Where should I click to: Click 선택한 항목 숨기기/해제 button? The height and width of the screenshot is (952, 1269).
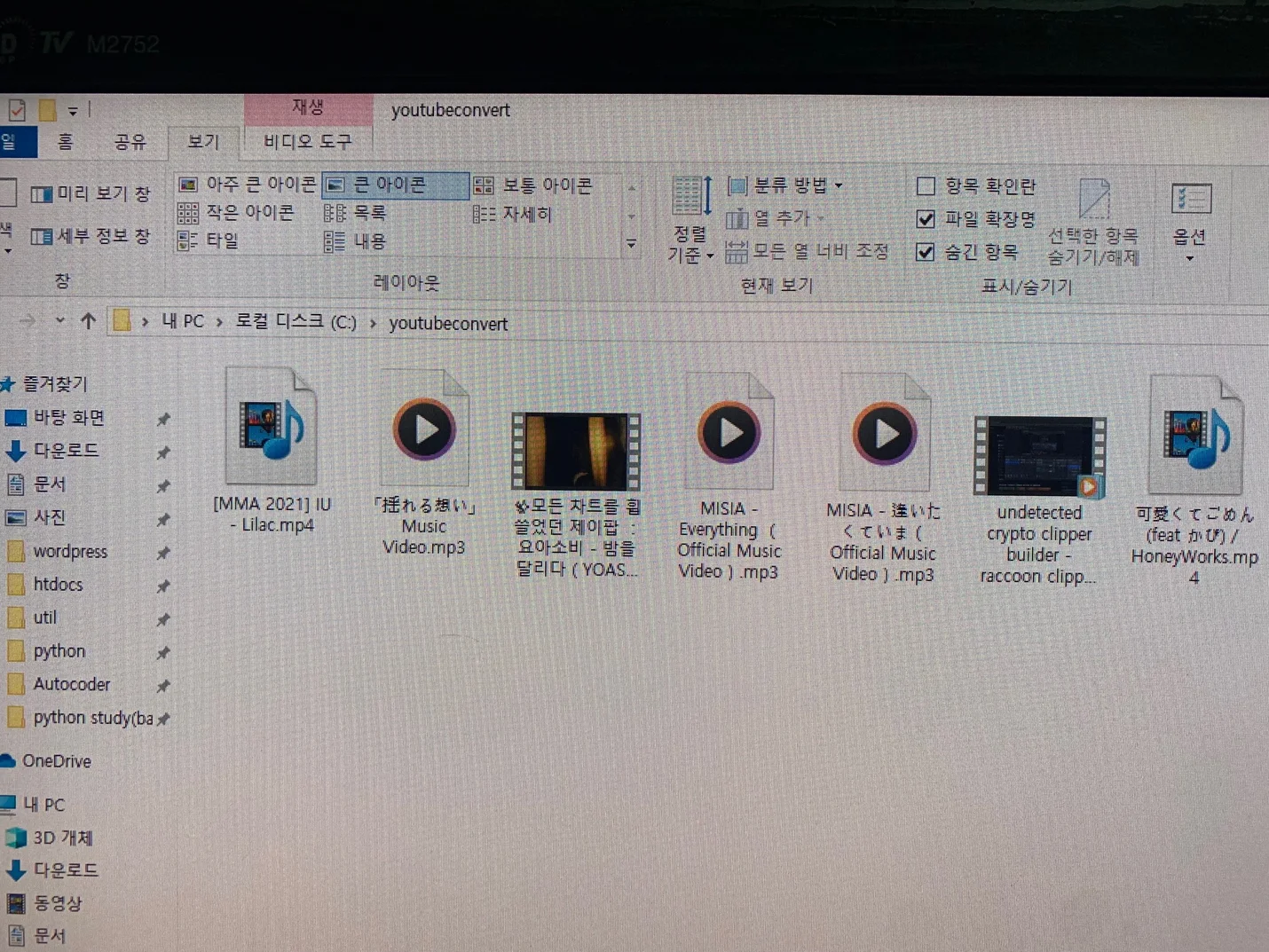pyautogui.click(x=1093, y=222)
